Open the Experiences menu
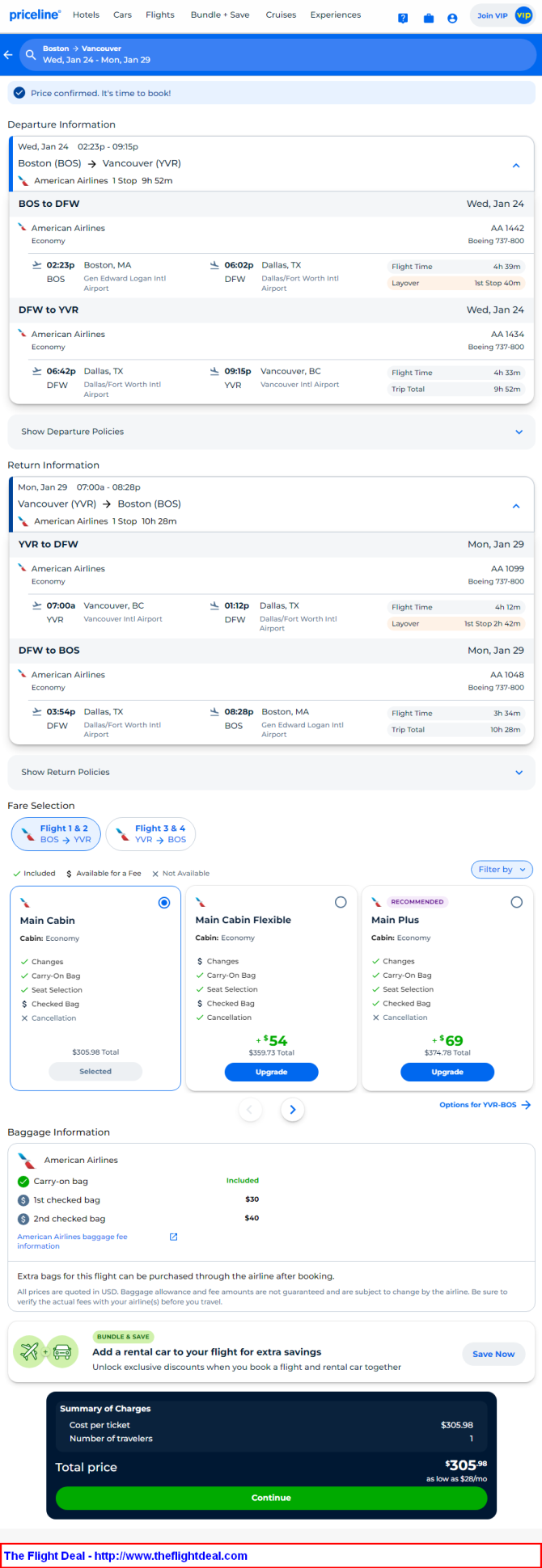The image size is (542, 1568). 336,15
